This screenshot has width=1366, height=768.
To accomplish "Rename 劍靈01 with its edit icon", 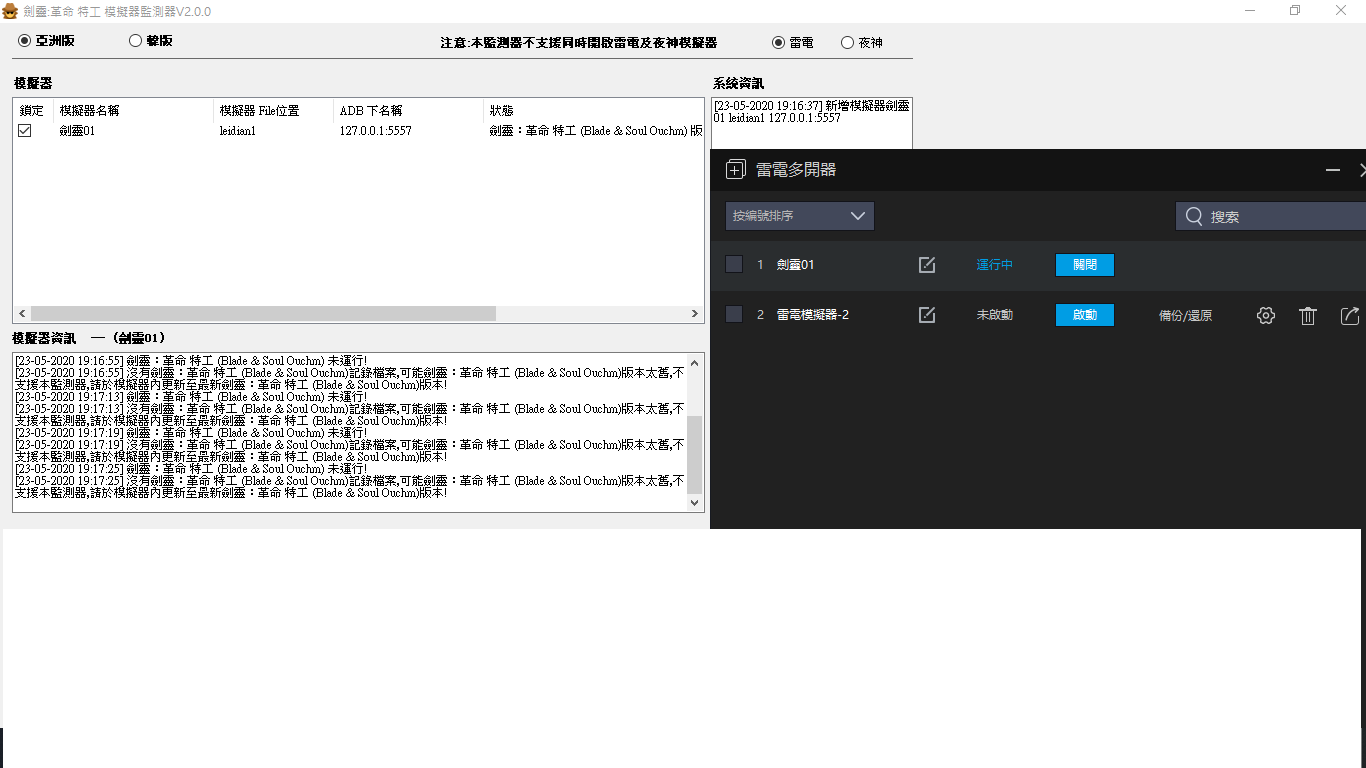I will [927, 265].
